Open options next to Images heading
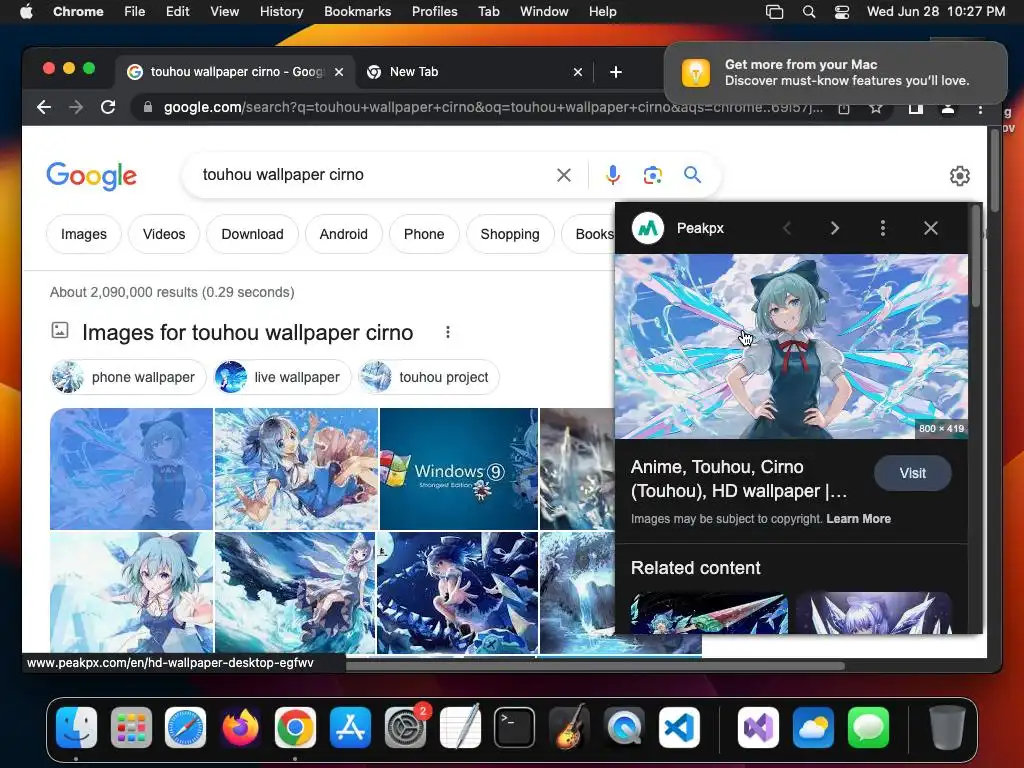 click(x=447, y=332)
